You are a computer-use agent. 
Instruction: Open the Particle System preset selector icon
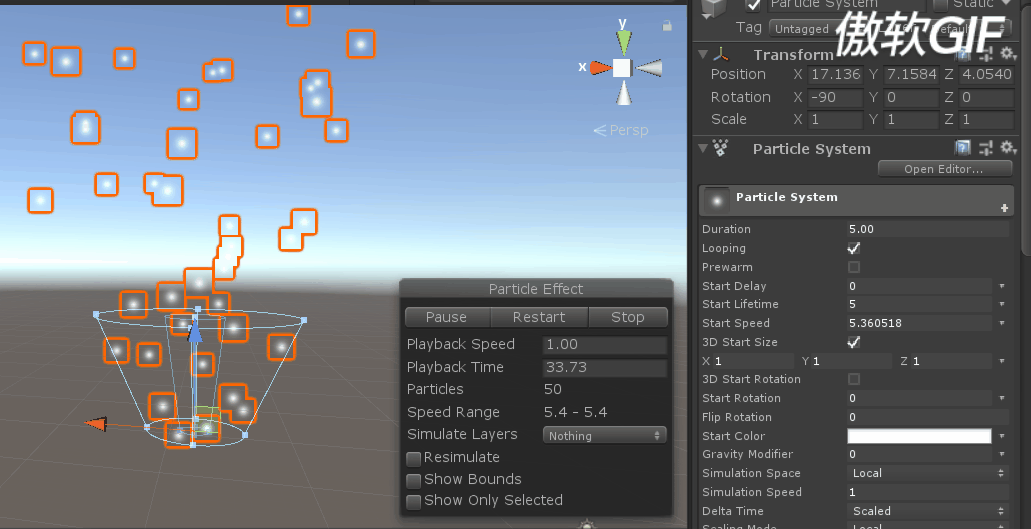986,148
